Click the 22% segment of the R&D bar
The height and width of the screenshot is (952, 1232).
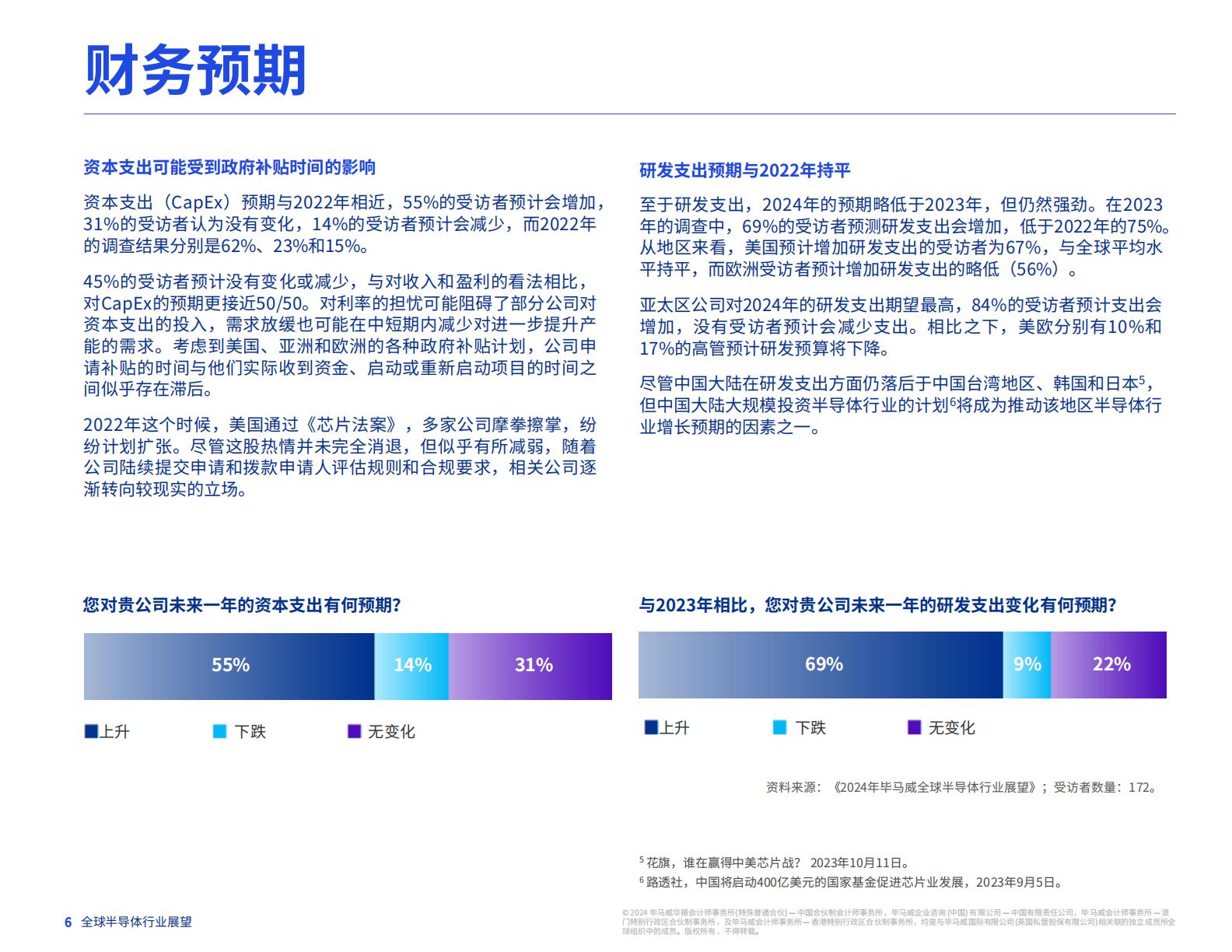coord(1108,665)
